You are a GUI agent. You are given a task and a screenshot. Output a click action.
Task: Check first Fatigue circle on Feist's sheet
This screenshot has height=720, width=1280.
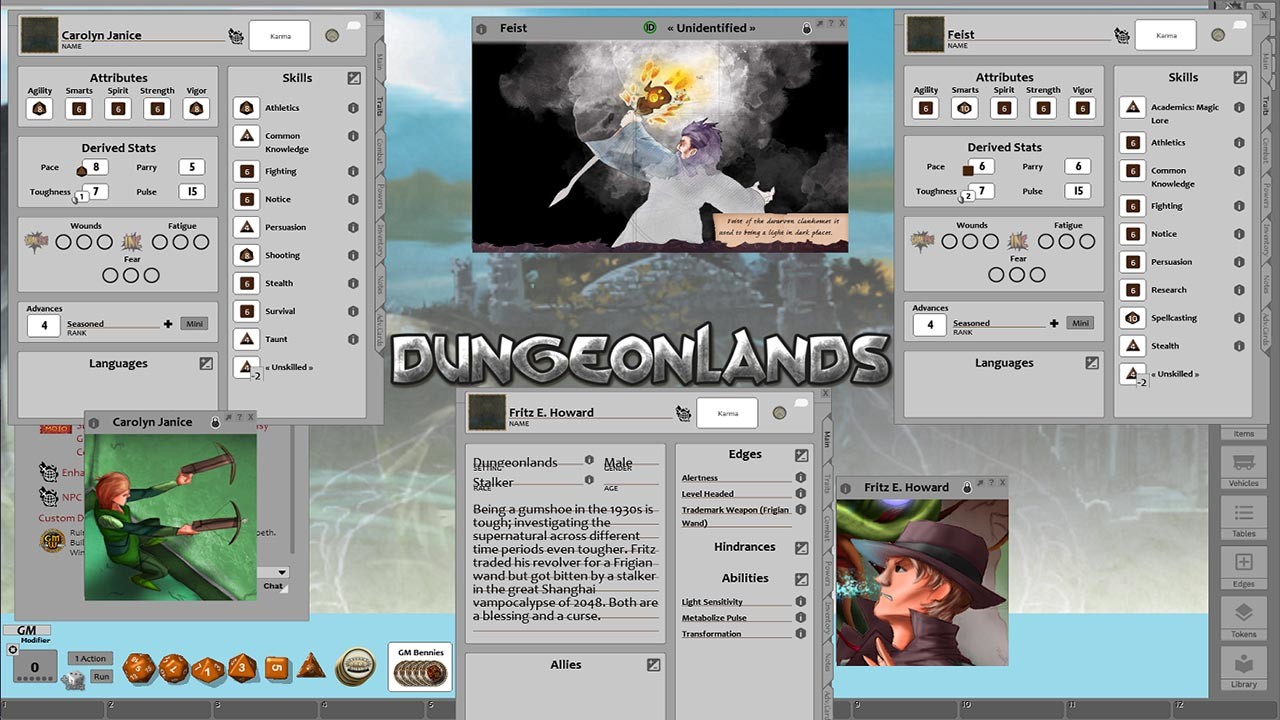click(x=1046, y=241)
